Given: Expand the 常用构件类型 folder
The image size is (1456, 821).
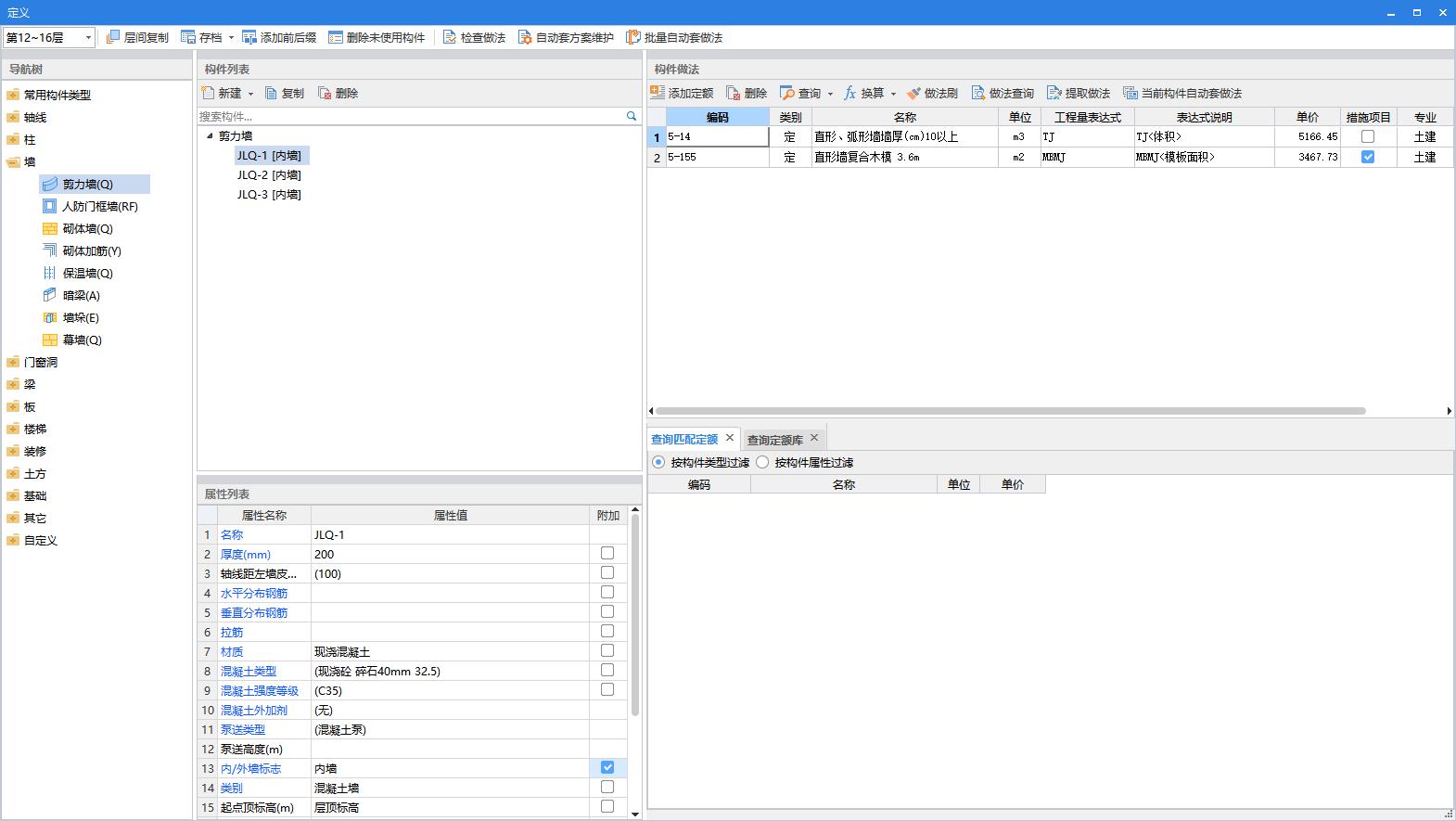Looking at the screenshot, I should (12, 95).
